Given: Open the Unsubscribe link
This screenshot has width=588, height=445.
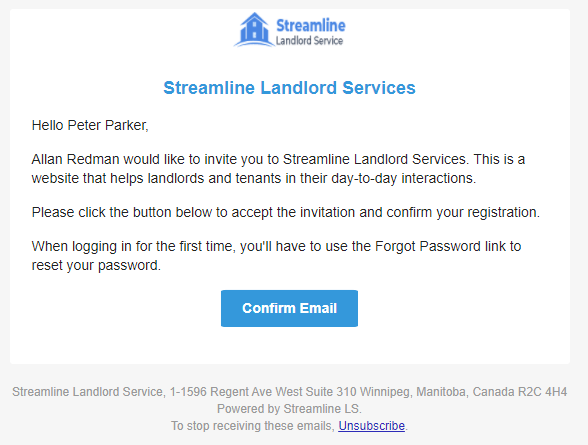Looking at the screenshot, I should [x=371, y=426].
